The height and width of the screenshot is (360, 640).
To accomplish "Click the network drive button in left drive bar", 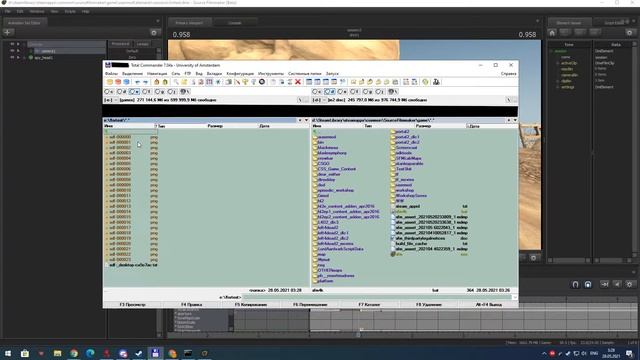I will 185,91.
